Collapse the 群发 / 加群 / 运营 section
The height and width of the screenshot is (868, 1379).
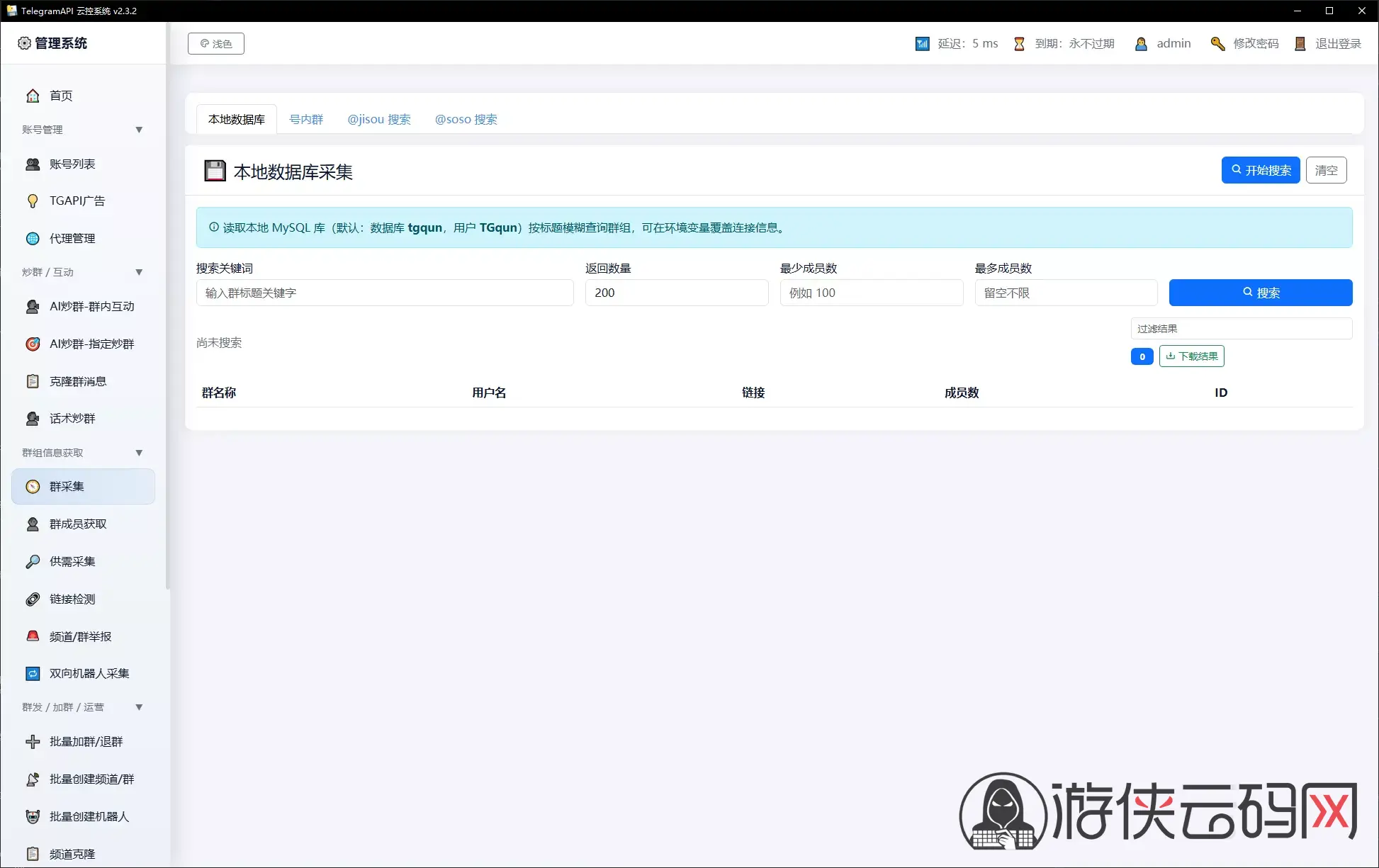tap(139, 707)
